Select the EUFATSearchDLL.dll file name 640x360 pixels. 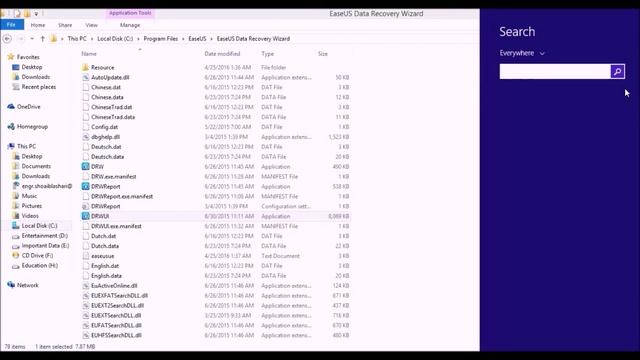[116, 325]
